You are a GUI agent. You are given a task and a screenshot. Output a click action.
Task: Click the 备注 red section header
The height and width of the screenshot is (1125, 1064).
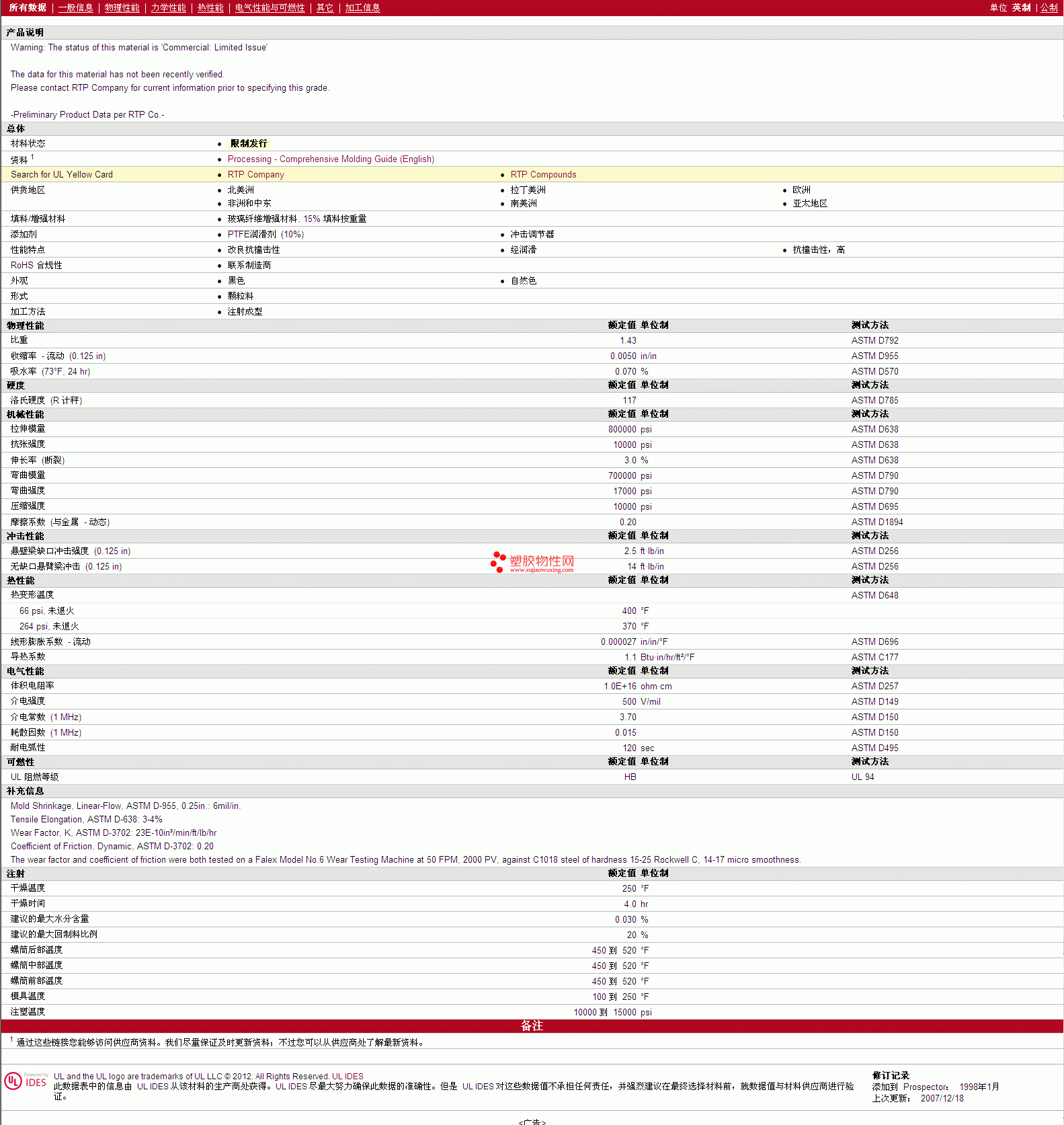pos(532,1025)
